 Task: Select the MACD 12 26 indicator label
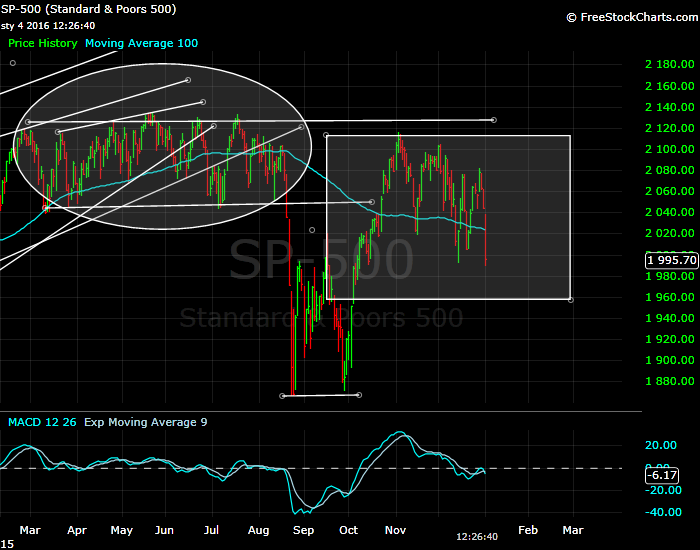click(x=42, y=422)
